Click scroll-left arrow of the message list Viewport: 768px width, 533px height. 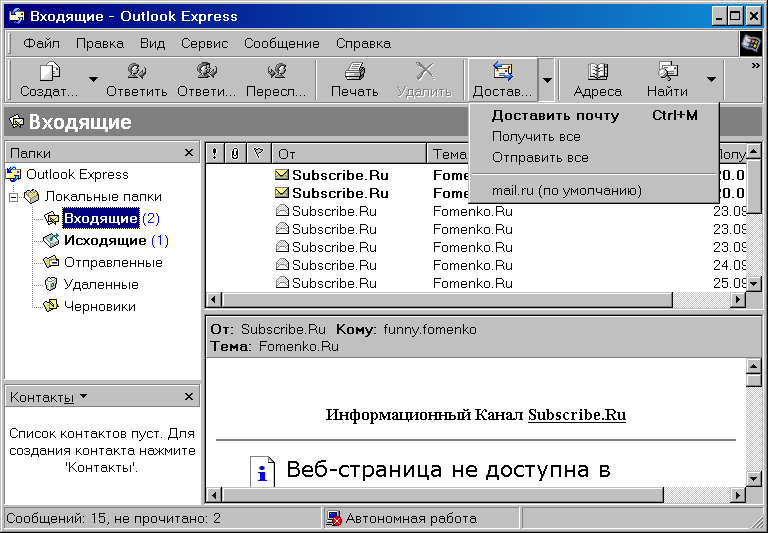(214, 299)
